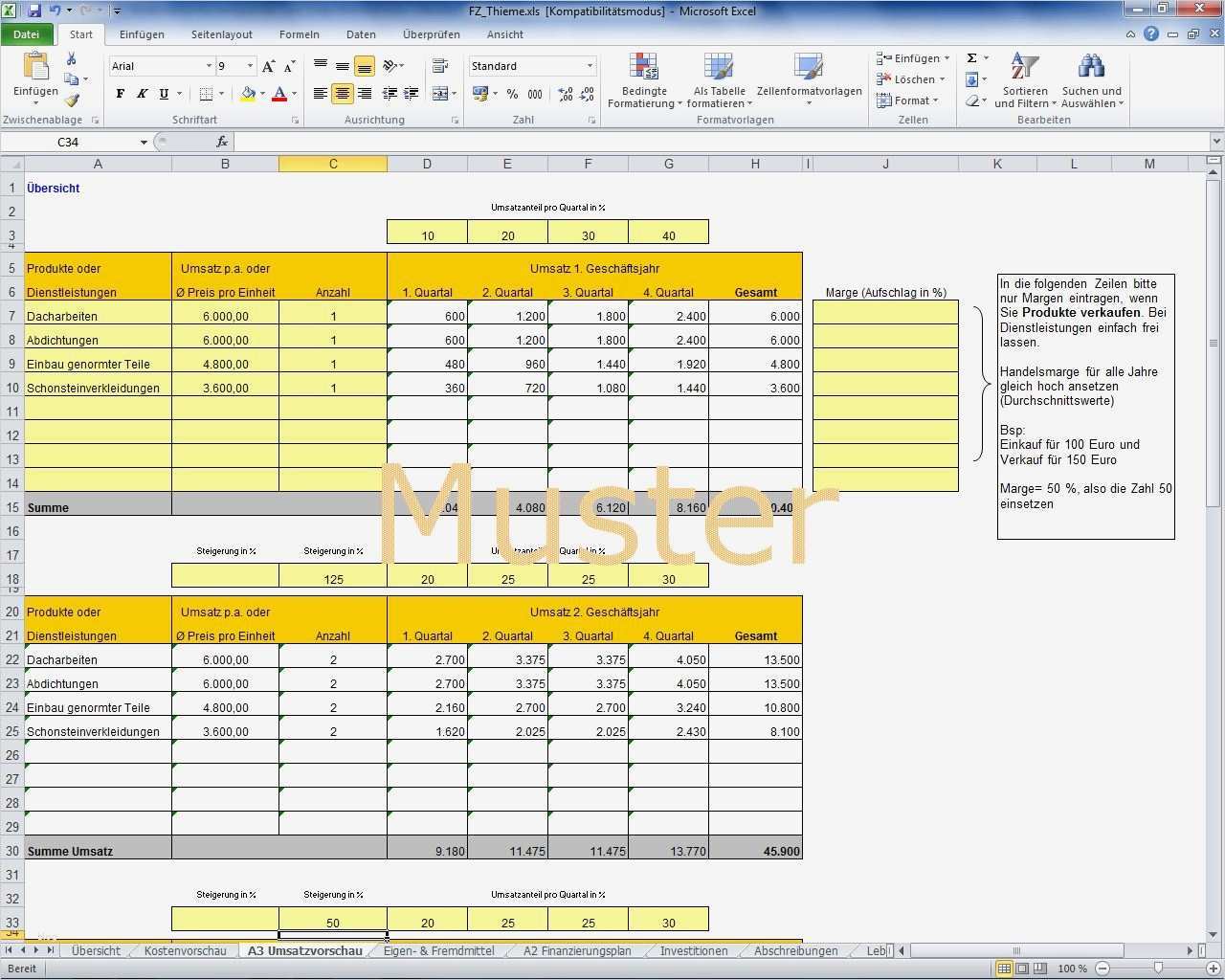This screenshot has height=980, width=1225.
Task: Click the zoom slider handle
Action: click(1158, 969)
